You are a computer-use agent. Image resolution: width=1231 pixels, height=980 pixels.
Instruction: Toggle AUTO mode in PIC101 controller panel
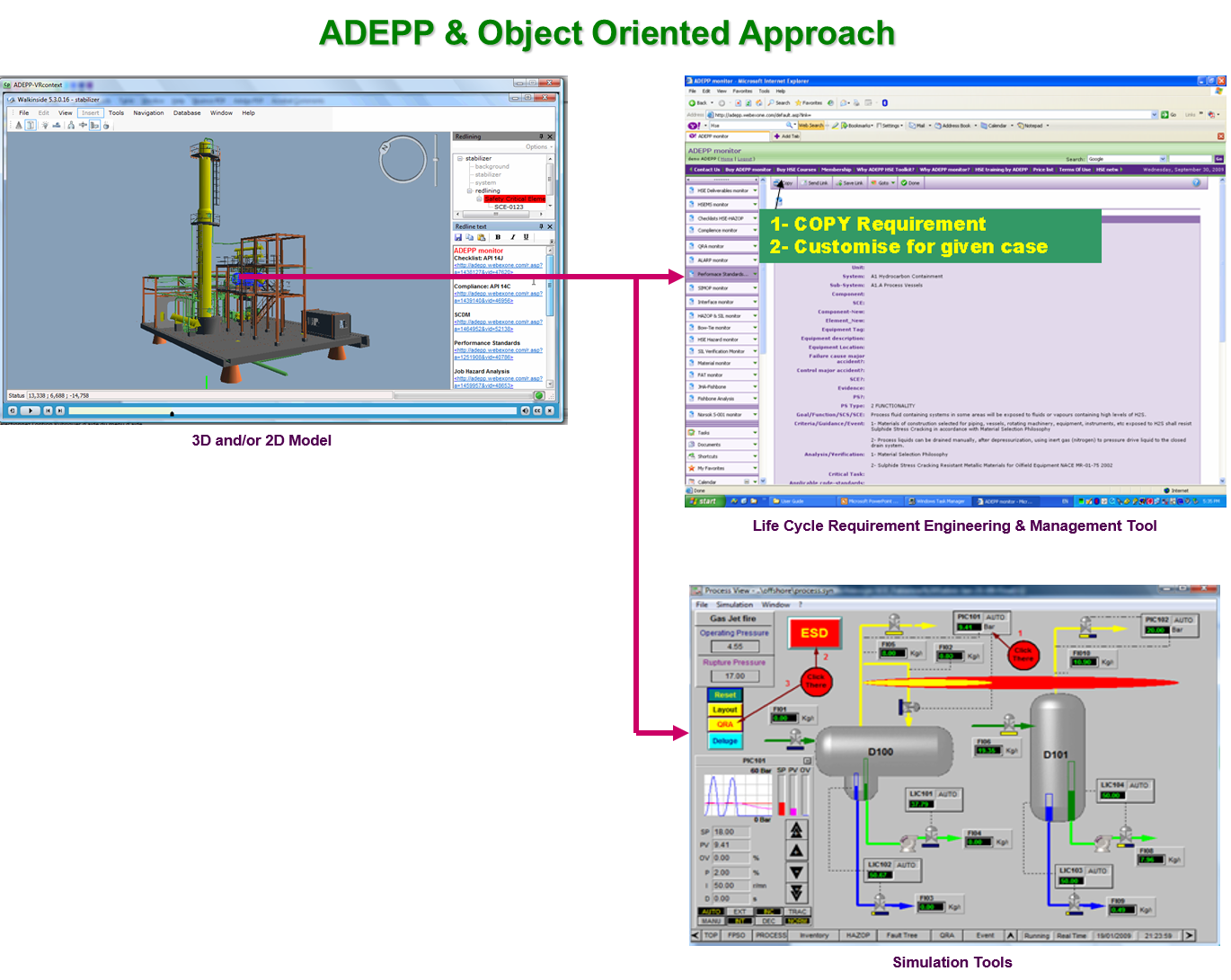(x=711, y=912)
